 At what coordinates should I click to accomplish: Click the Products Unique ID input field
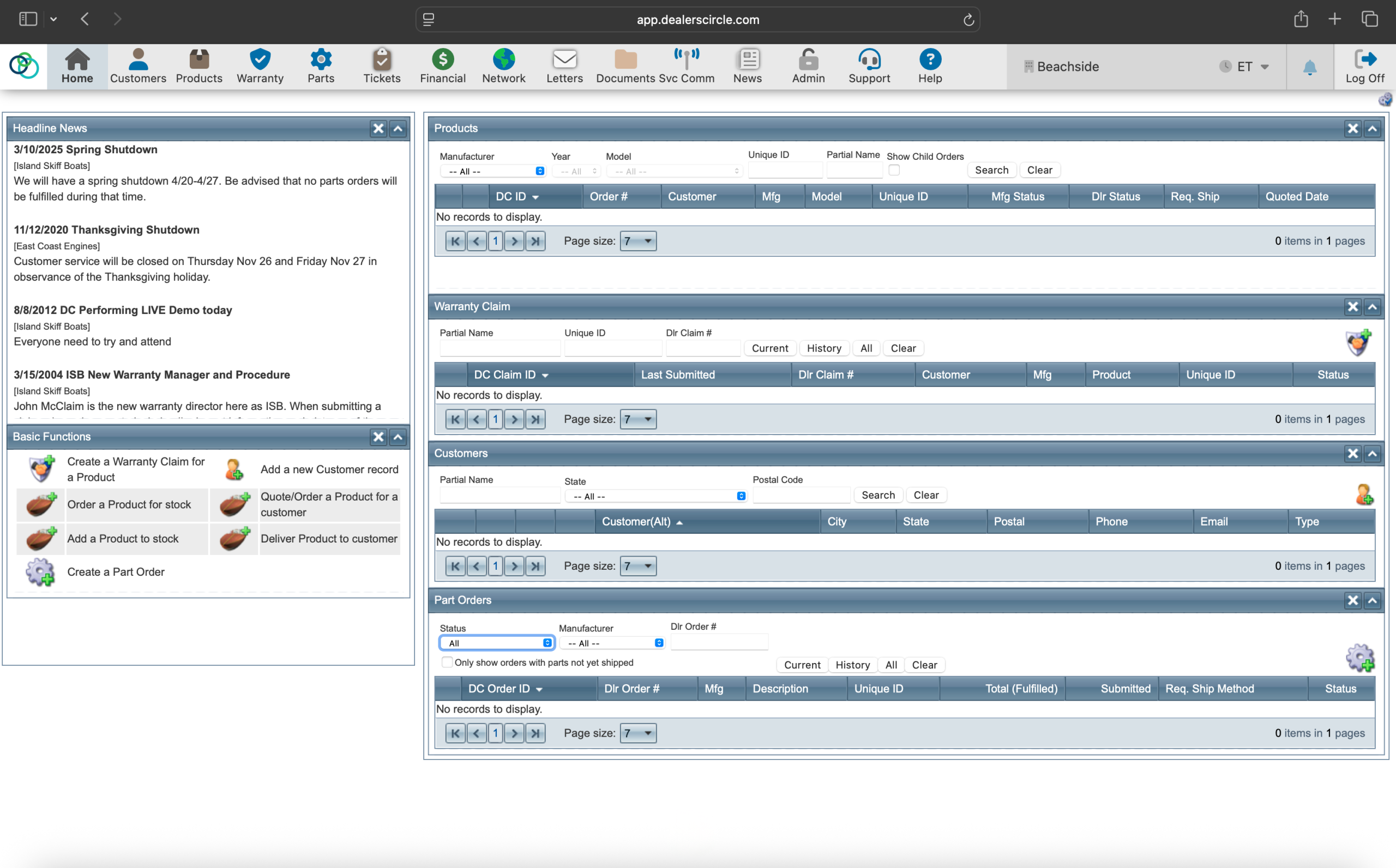point(785,171)
